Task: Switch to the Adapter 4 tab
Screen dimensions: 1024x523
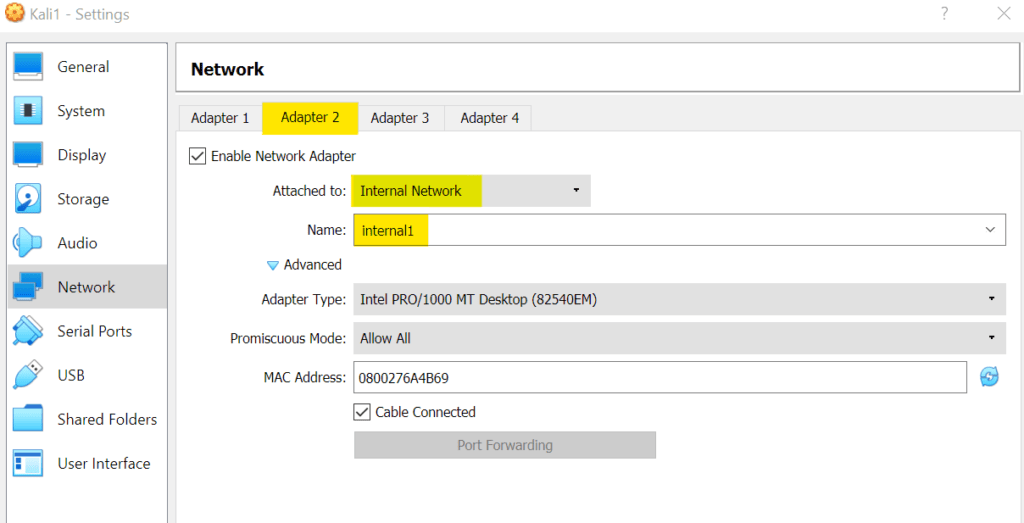Action: (x=489, y=118)
